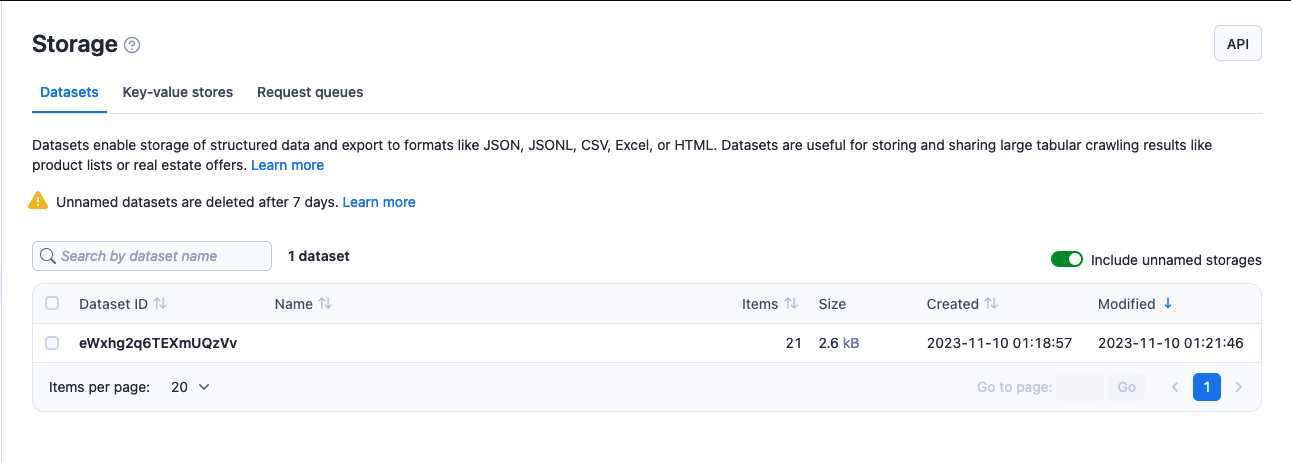Switch to Key-value stores tab
Image resolution: width=1291 pixels, height=462 pixels.
tap(177, 92)
